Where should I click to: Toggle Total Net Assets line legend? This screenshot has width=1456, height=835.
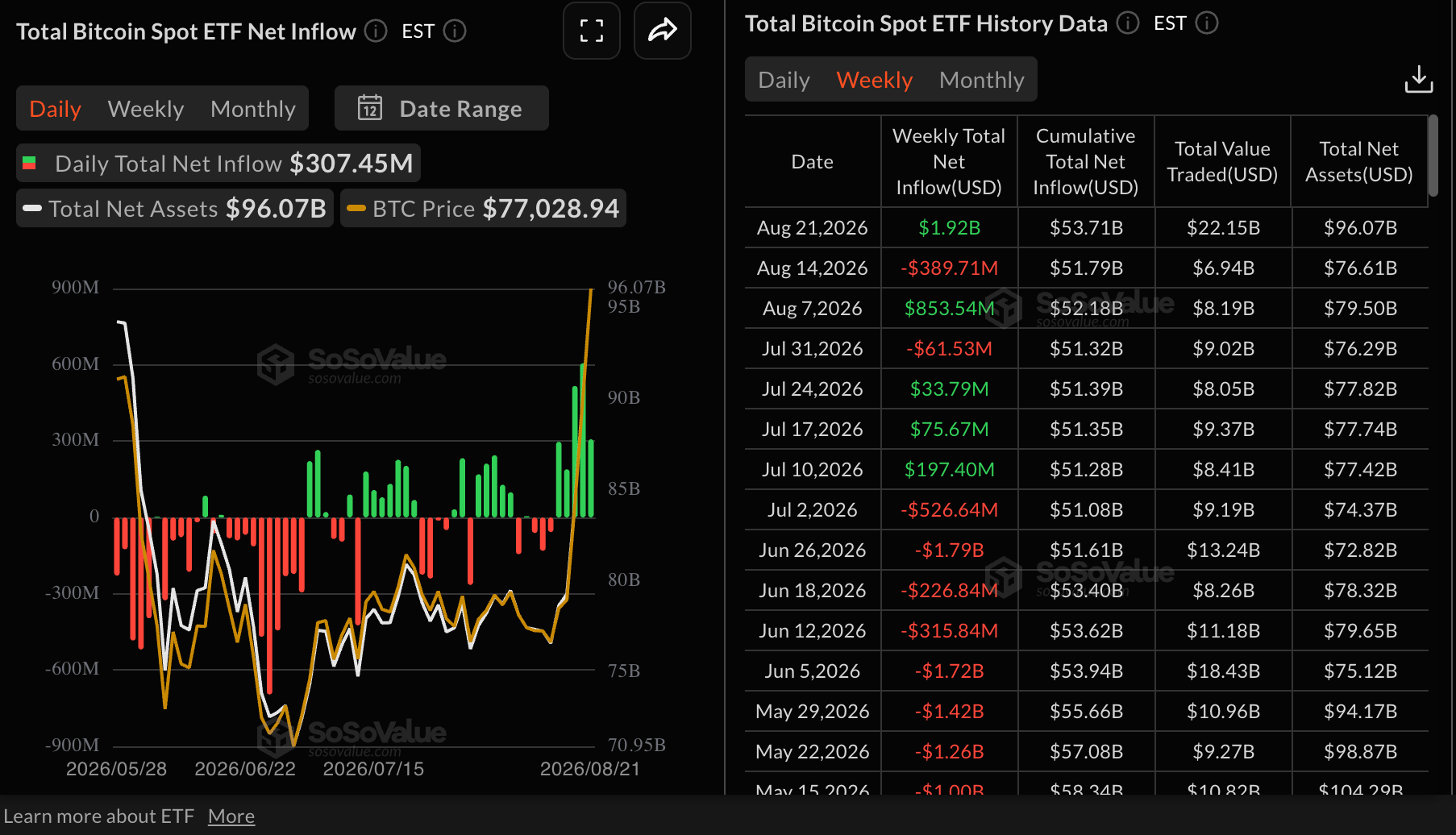pyautogui.click(x=175, y=209)
